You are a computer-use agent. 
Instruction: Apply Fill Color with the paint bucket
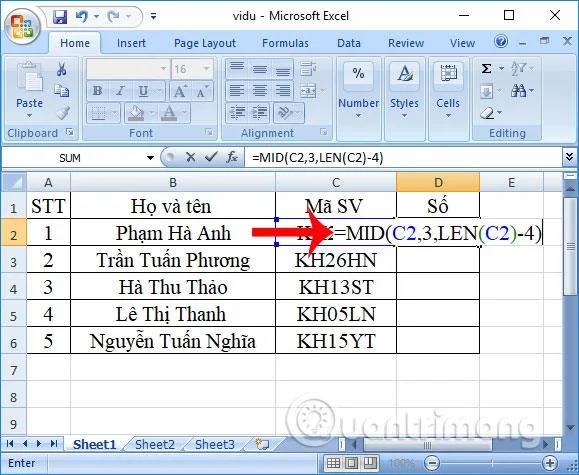coord(136,113)
